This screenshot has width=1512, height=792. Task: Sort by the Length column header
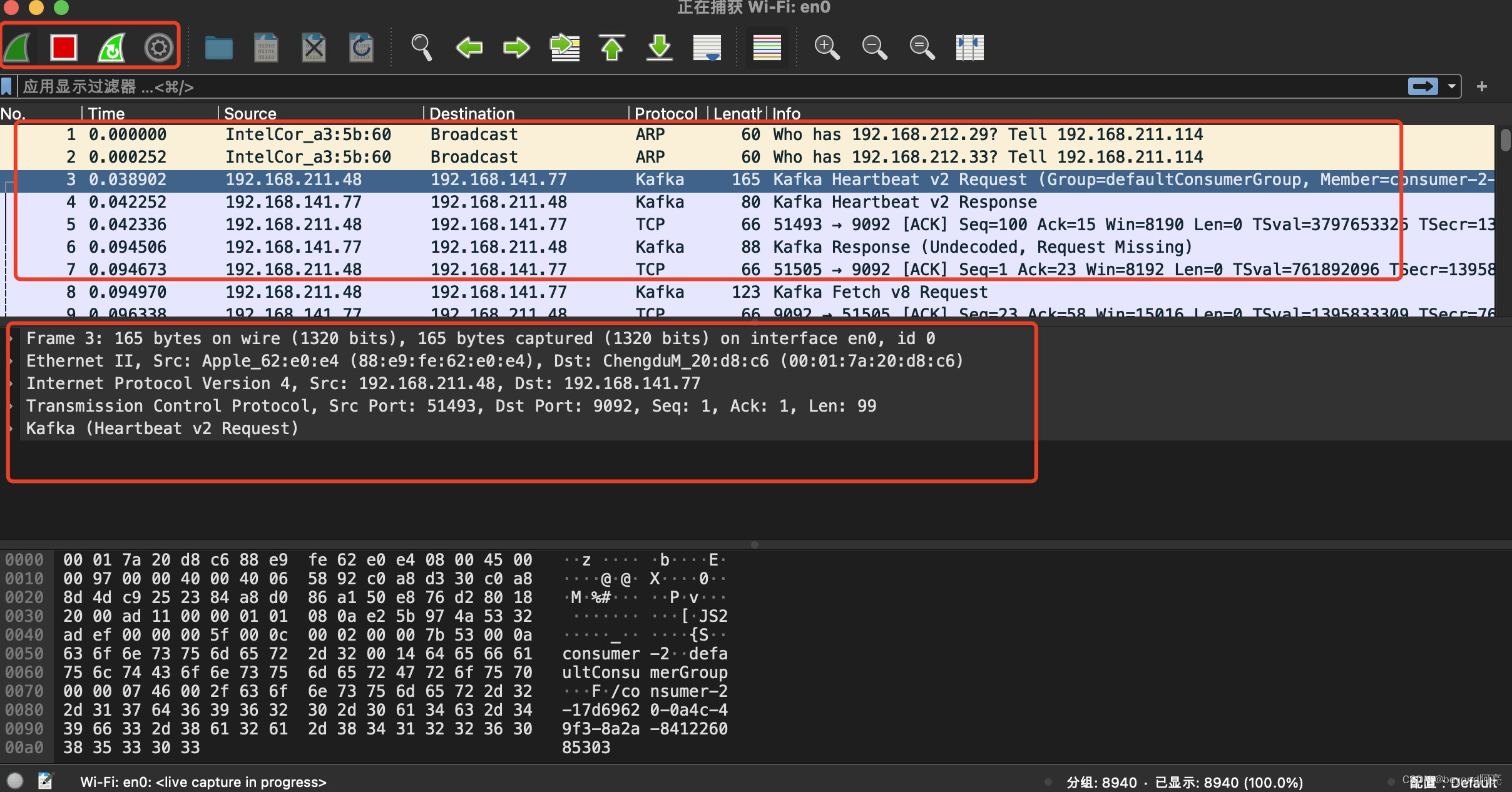tap(737, 114)
